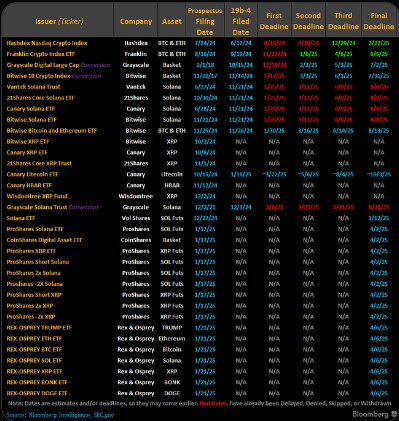This screenshot has width=399, height=421.
Task: Select the ProShares Solana ETF issuer name
Action: [x=35, y=229]
